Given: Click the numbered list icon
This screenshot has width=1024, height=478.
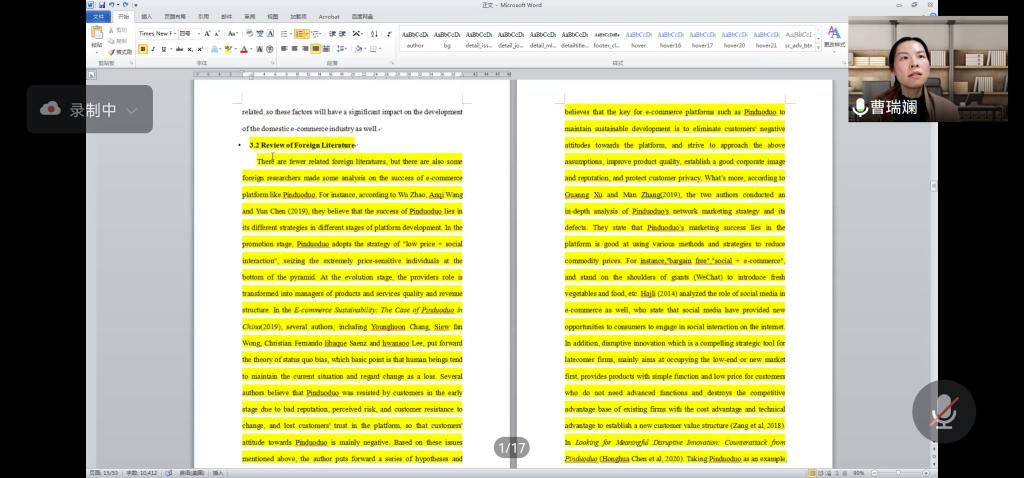Looking at the screenshot, I should coord(301,33).
